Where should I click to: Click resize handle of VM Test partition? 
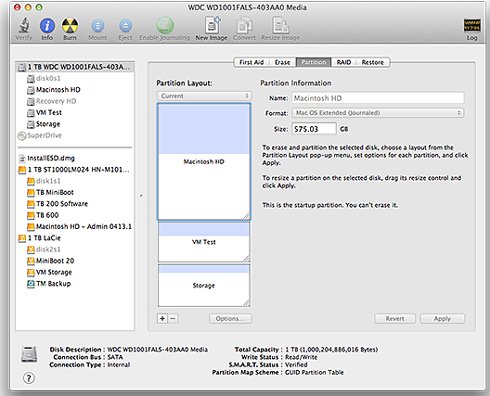pyautogui.click(x=246, y=258)
